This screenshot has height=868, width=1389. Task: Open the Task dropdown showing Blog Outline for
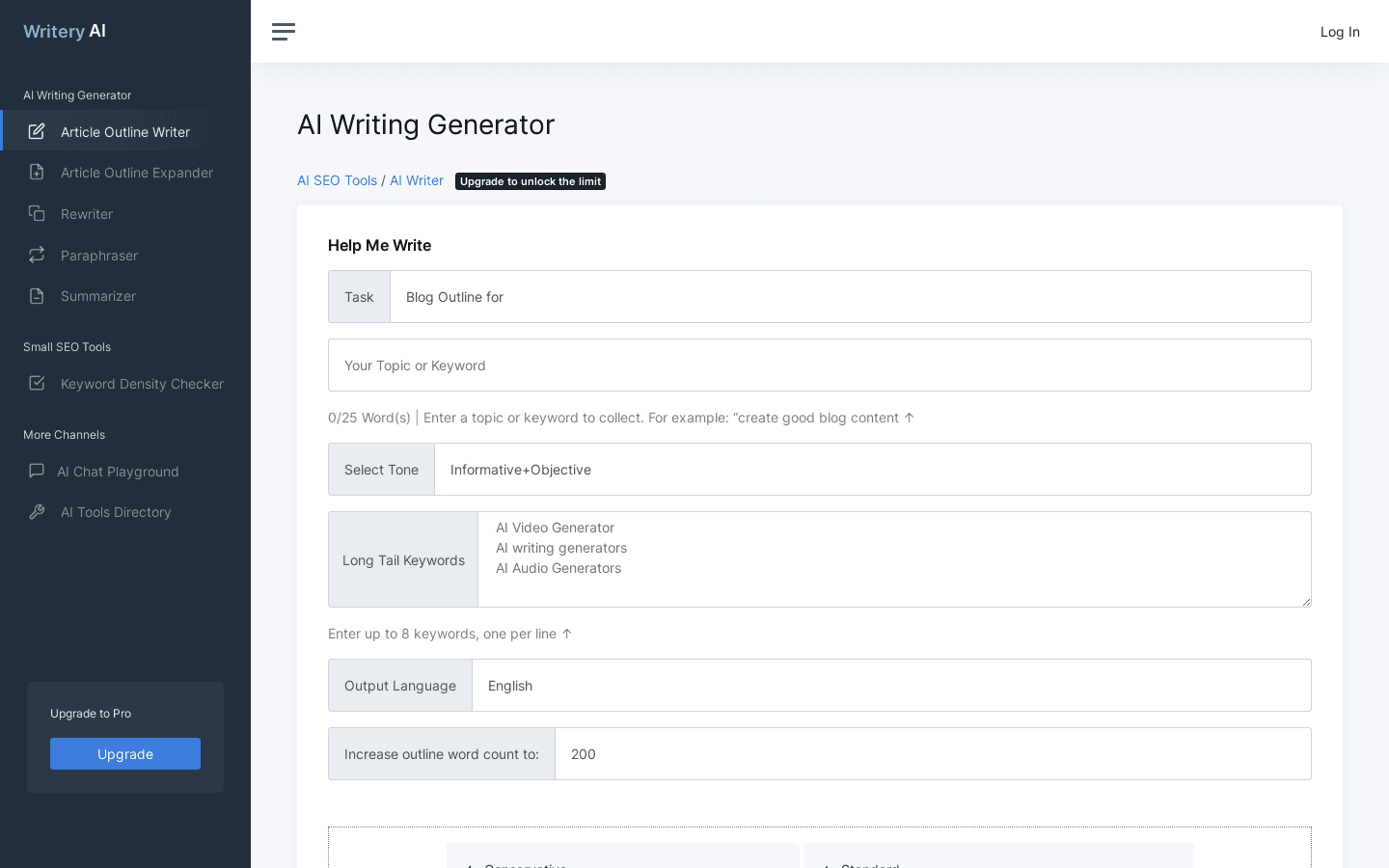[x=850, y=296]
